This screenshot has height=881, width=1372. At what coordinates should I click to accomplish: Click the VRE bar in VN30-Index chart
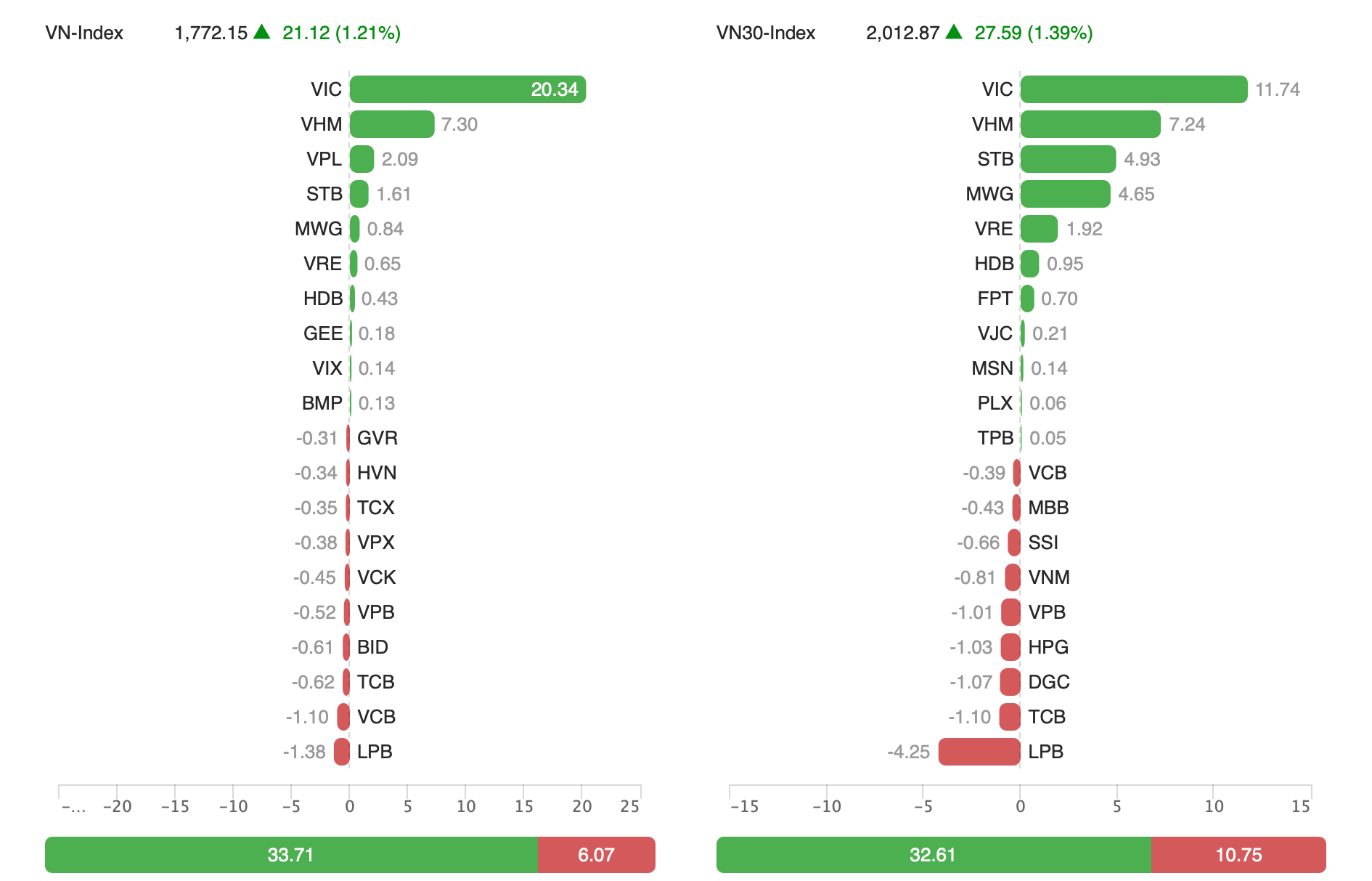pos(1039,229)
